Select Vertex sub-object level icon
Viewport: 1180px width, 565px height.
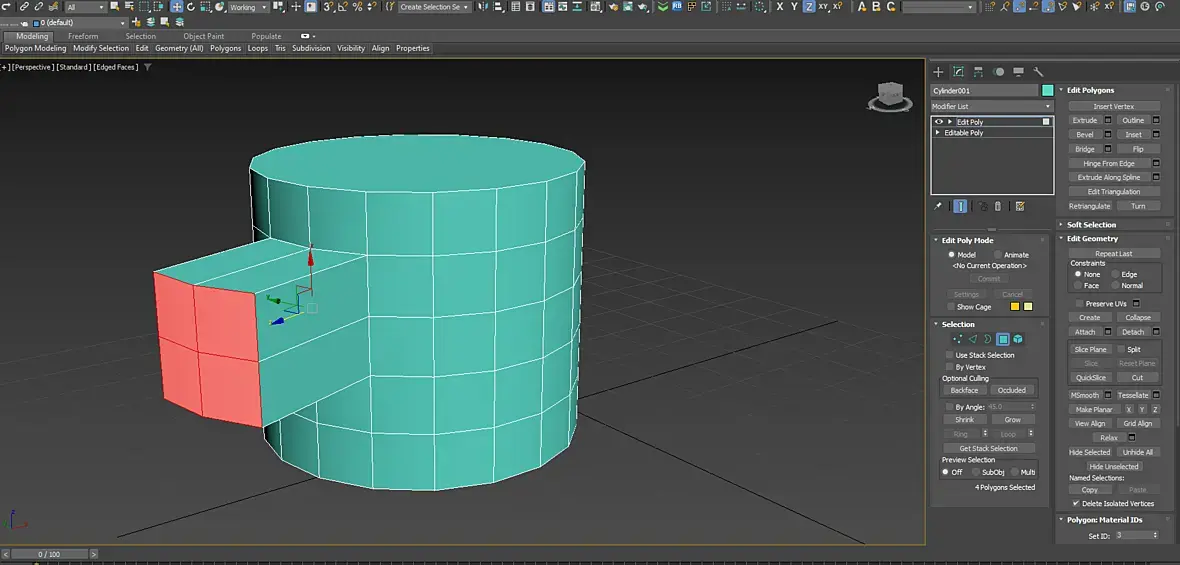pos(957,340)
